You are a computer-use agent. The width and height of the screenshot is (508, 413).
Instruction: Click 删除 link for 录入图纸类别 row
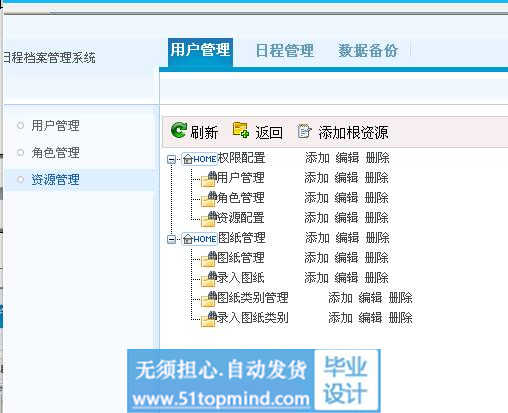click(401, 318)
